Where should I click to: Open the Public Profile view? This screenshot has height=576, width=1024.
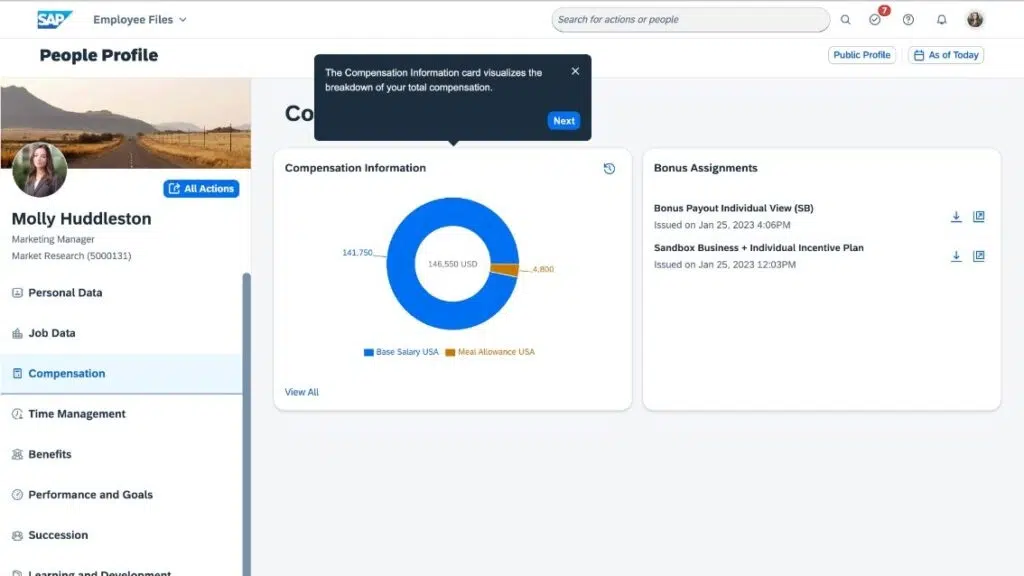(861, 55)
